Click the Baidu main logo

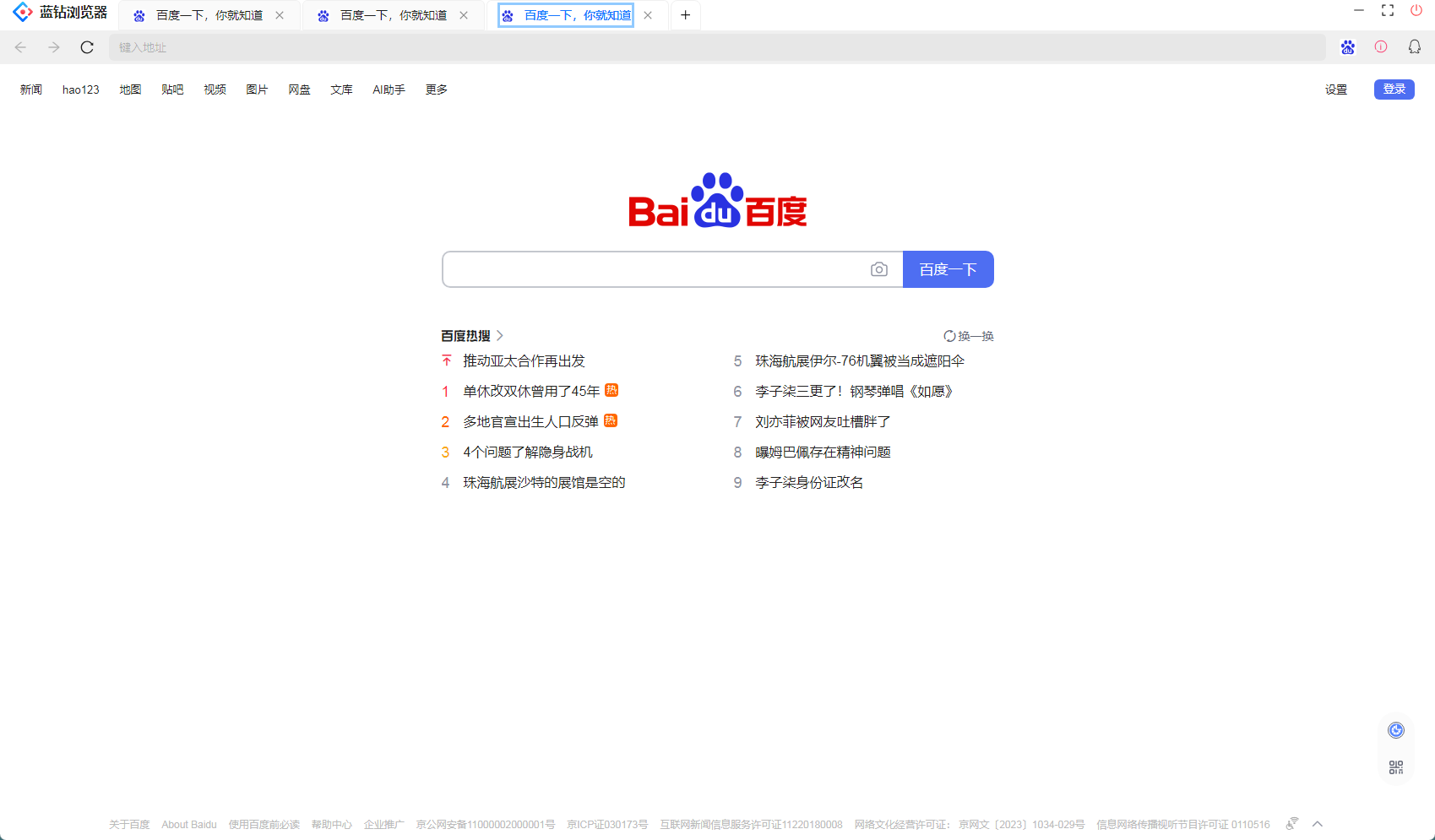[x=718, y=201]
